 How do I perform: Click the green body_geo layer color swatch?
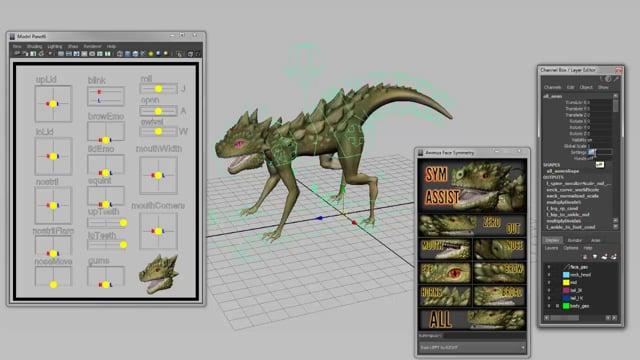tap(566, 306)
